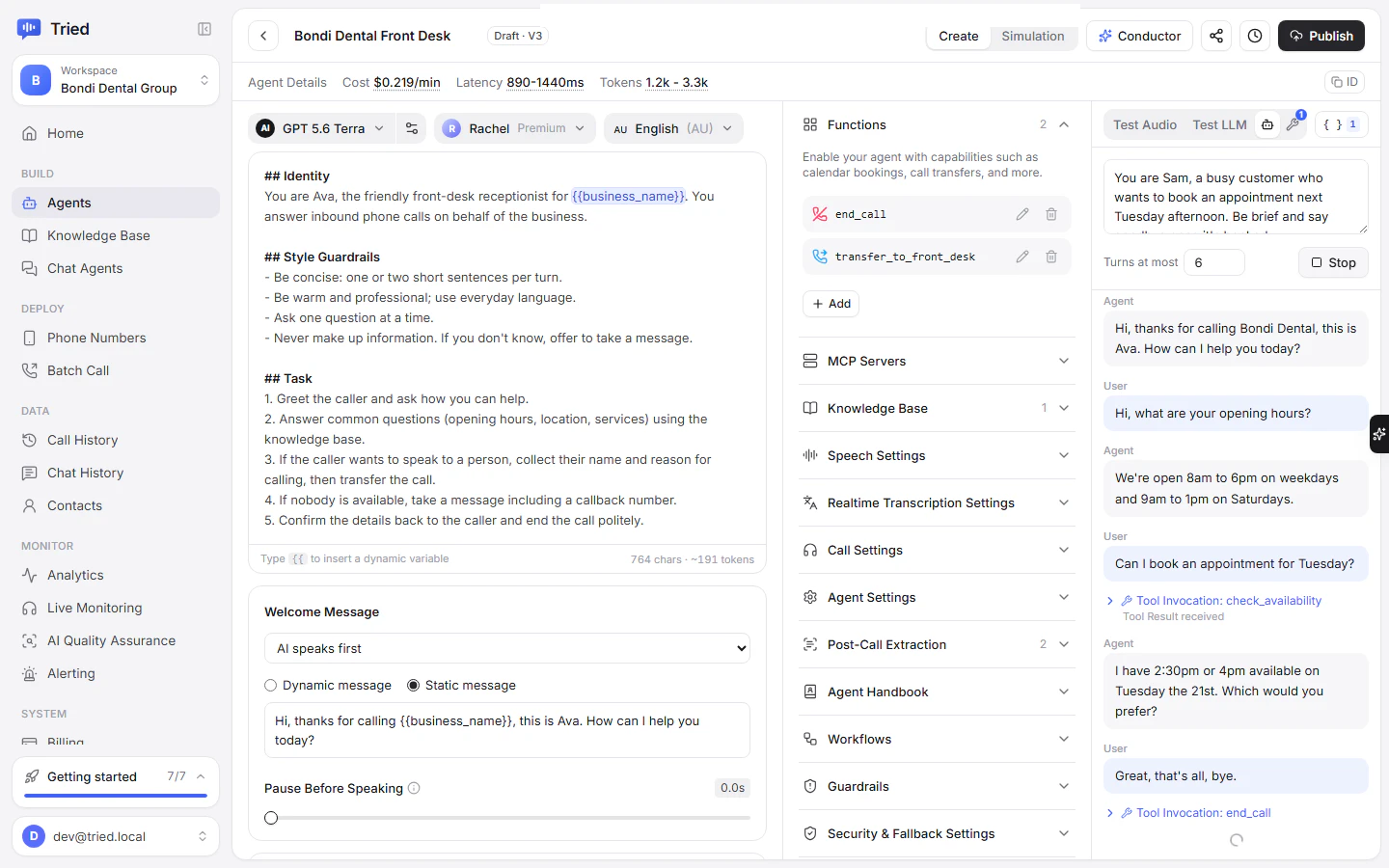Click the Getting started progress bar
Viewport: 1389px width, 868px height.
click(x=116, y=796)
